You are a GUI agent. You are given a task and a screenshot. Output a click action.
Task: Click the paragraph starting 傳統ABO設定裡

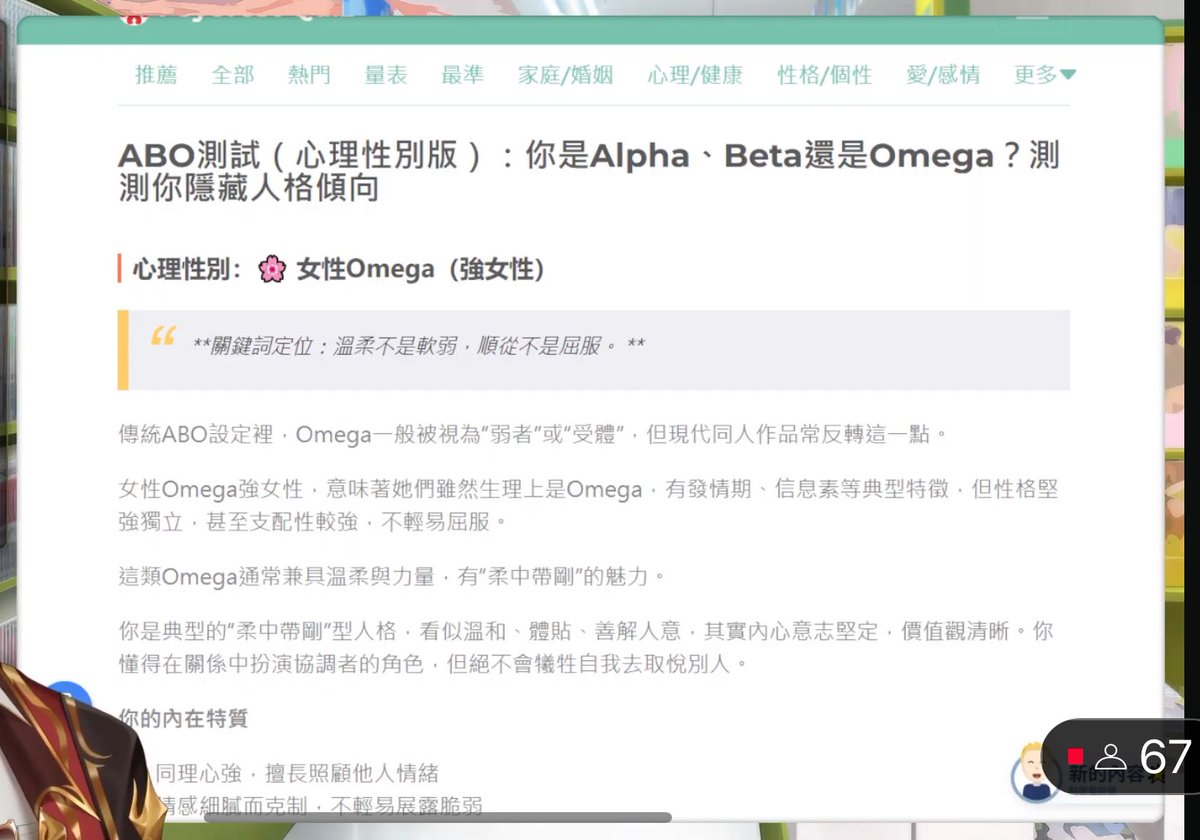[x=532, y=435]
